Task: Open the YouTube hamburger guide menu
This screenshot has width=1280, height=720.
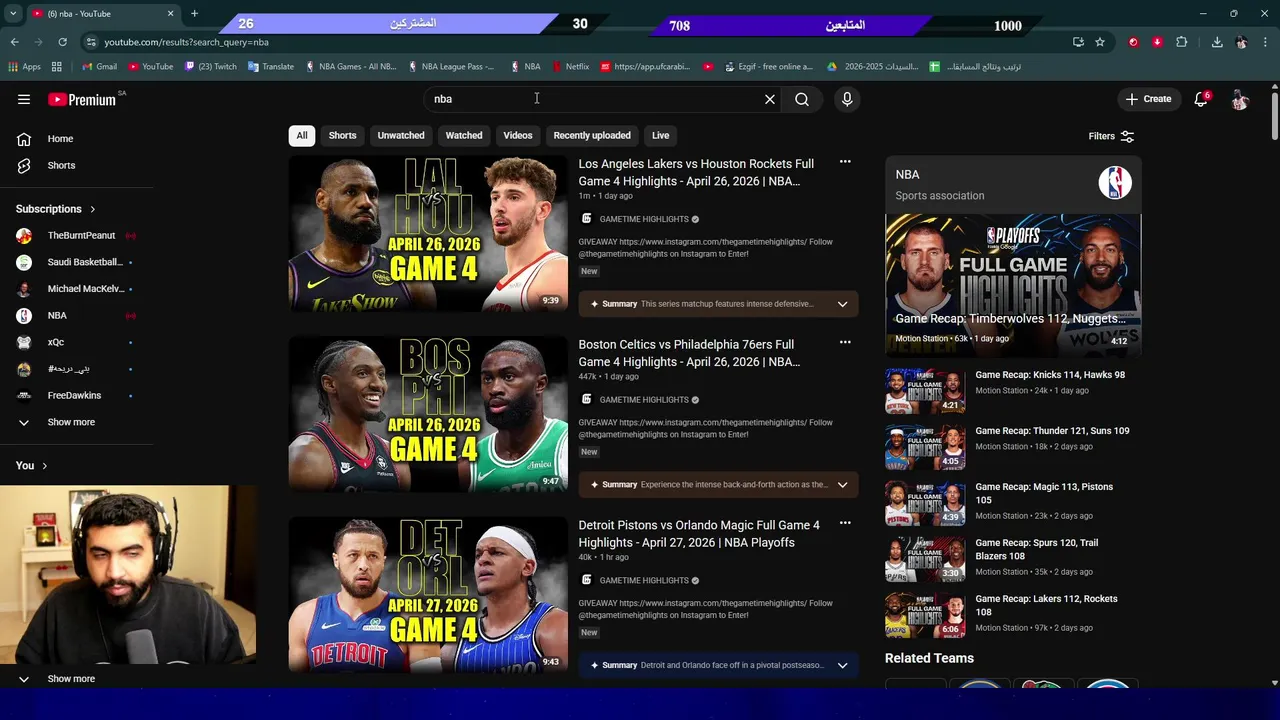Action: click(x=24, y=99)
